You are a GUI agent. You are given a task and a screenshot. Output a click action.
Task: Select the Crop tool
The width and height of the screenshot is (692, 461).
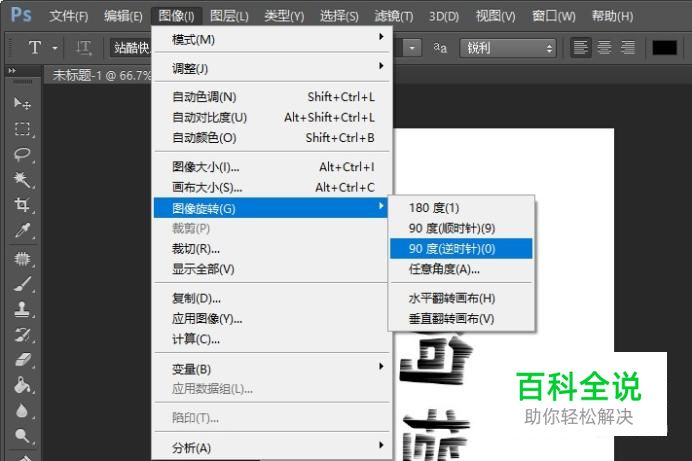22,205
